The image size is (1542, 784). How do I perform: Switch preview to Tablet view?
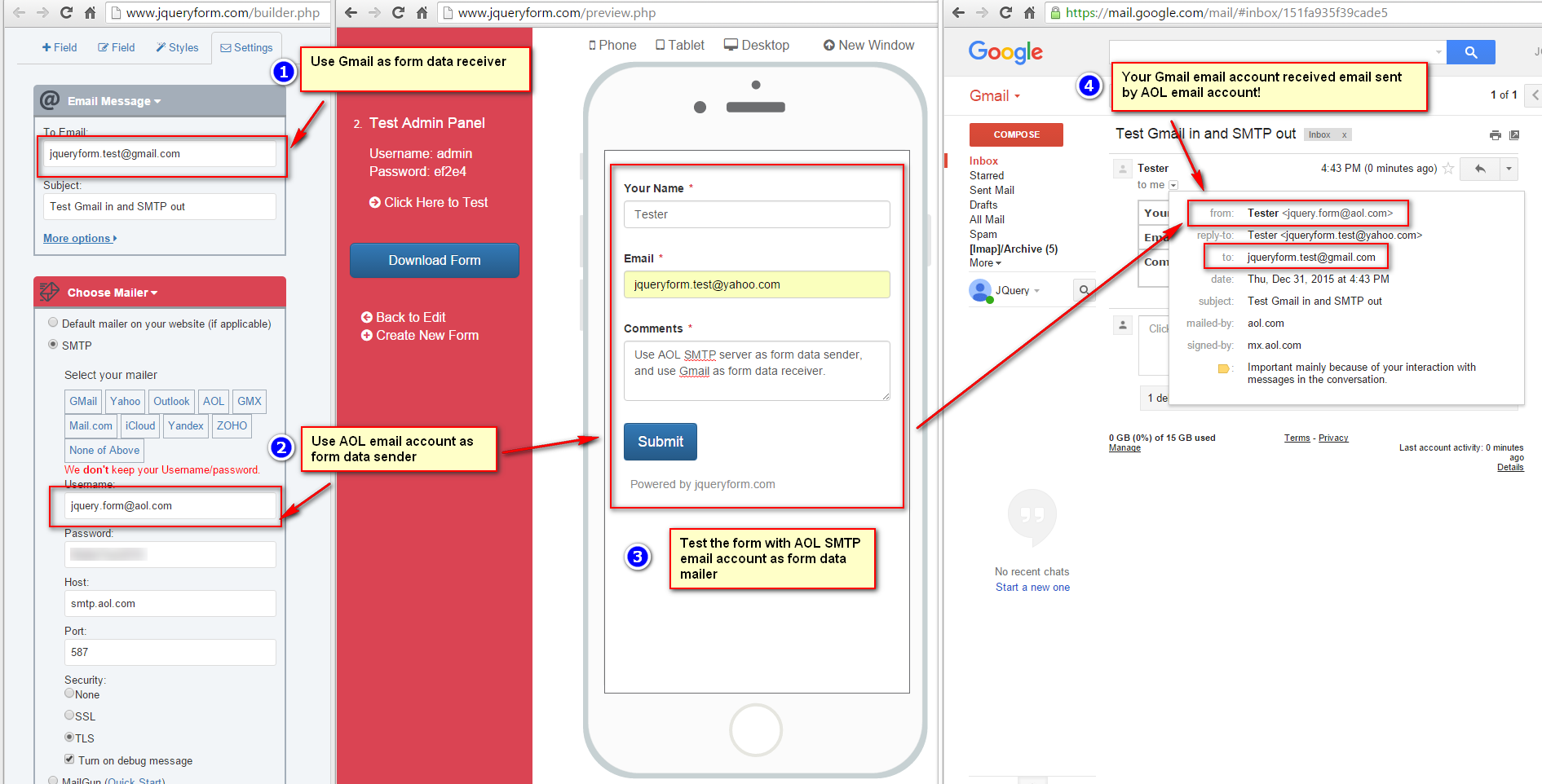pyautogui.click(x=680, y=46)
